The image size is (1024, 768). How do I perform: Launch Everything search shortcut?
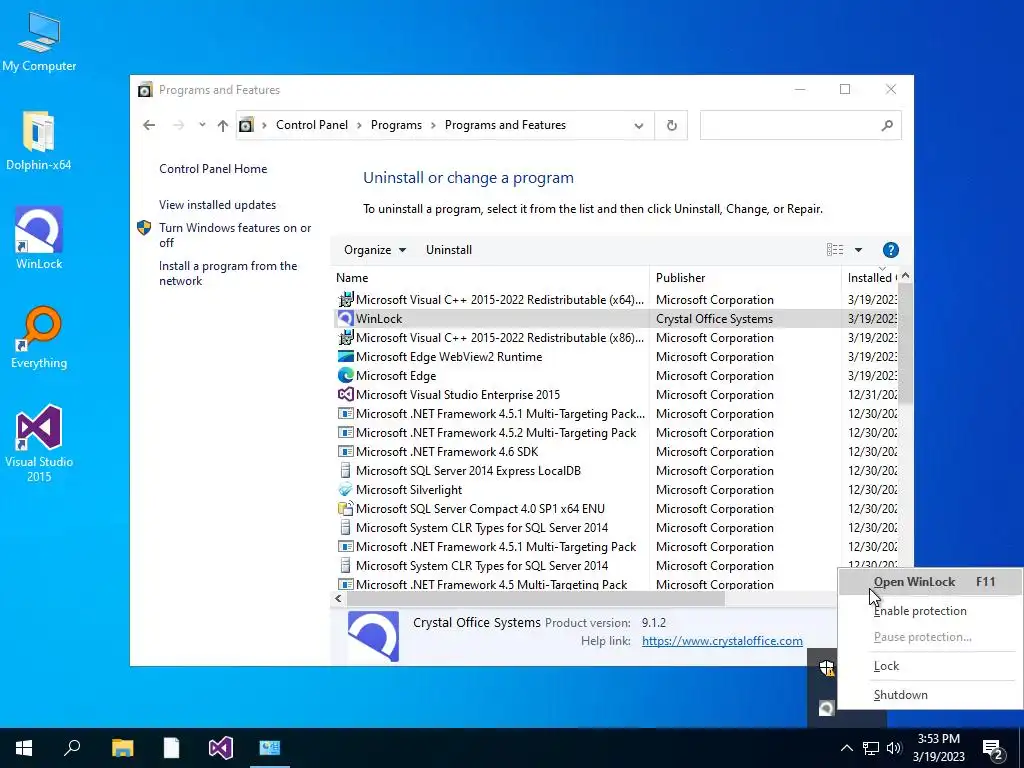pyautogui.click(x=39, y=338)
